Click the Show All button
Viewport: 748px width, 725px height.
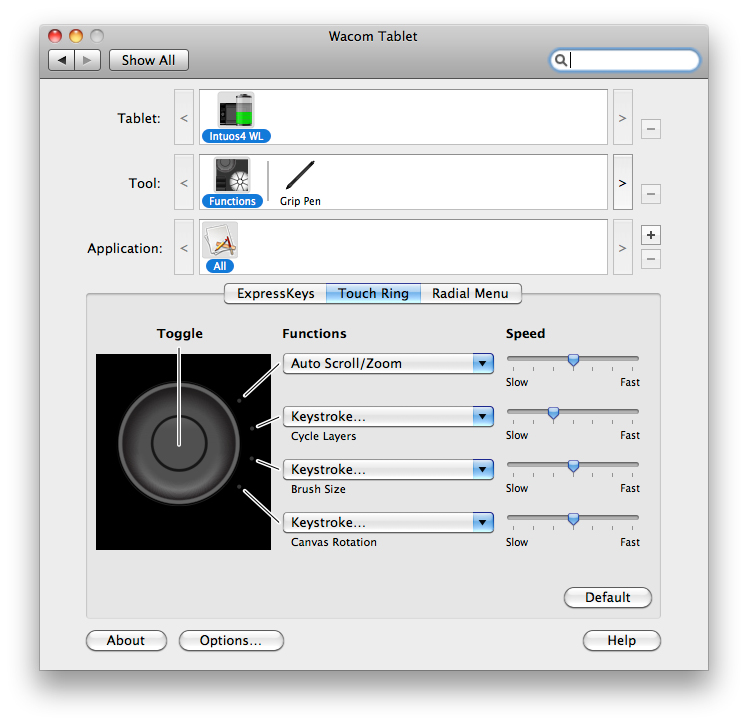(x=149, y=60)
